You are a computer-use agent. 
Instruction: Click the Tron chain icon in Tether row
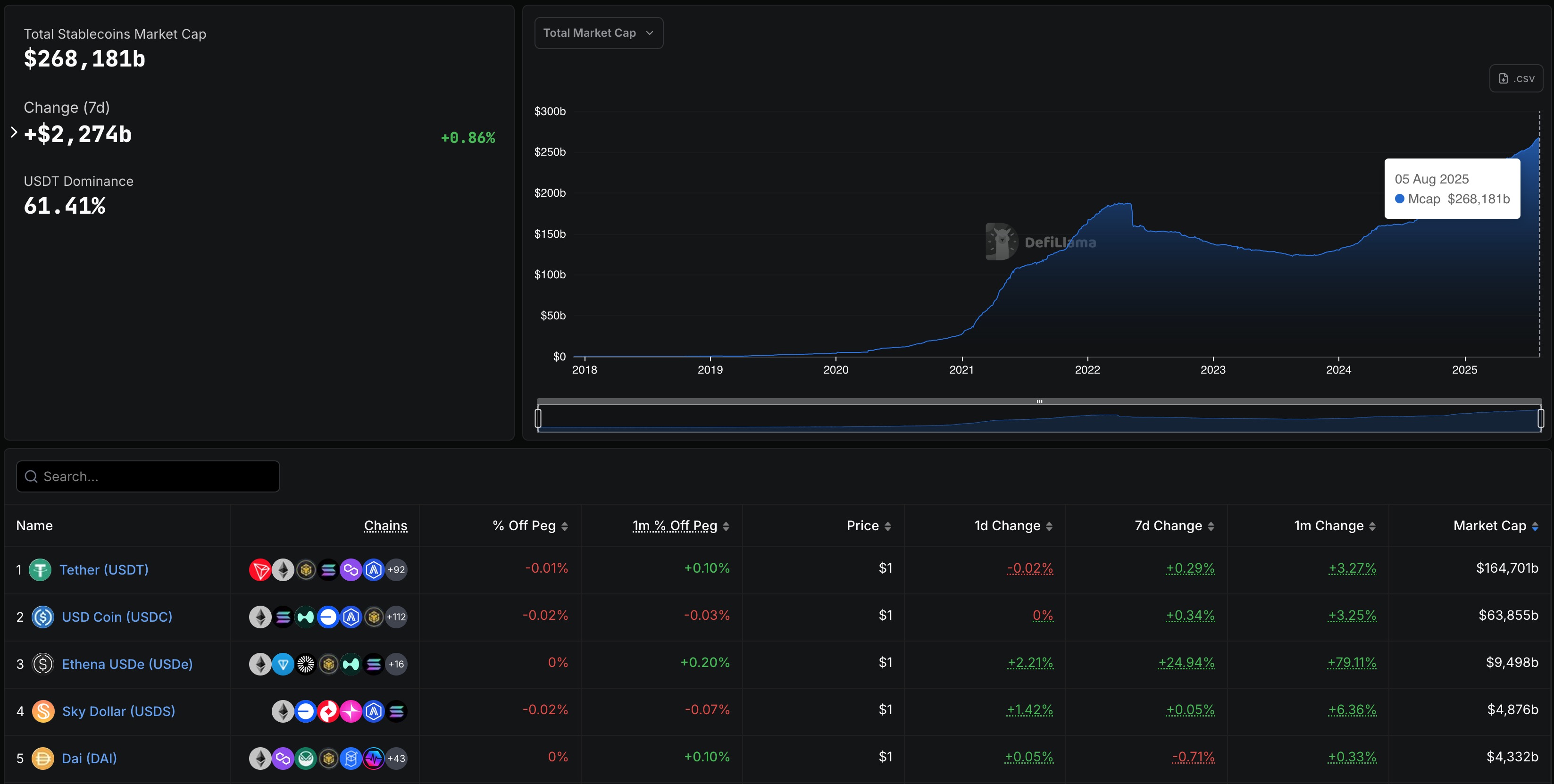[260, 569]
